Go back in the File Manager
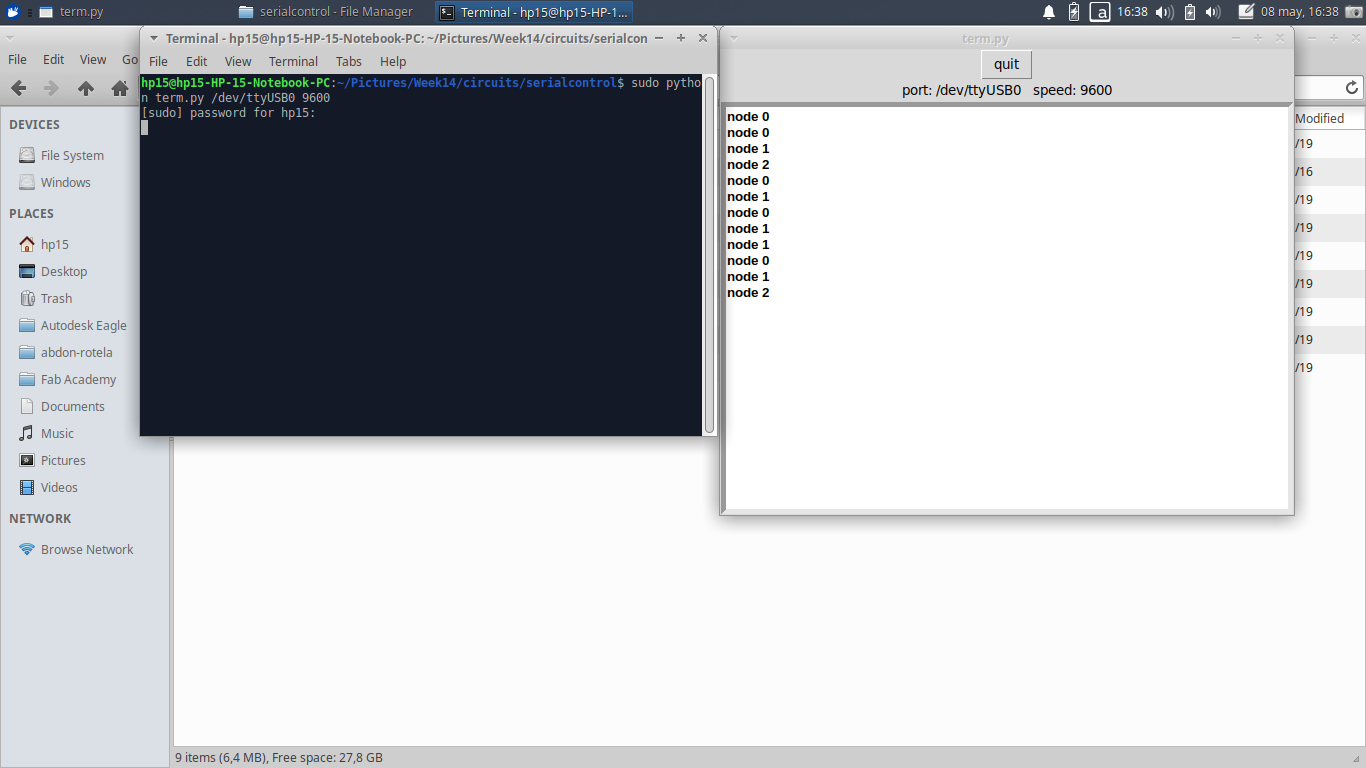This screenshot has height=768, width=1366. [x=18, y=88]
